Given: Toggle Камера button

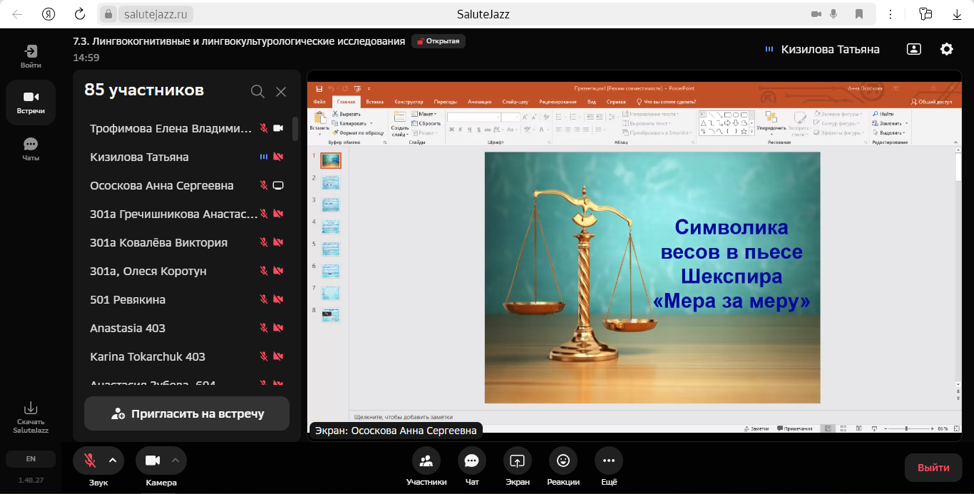Looking at the screenshot, I should 153,460.
